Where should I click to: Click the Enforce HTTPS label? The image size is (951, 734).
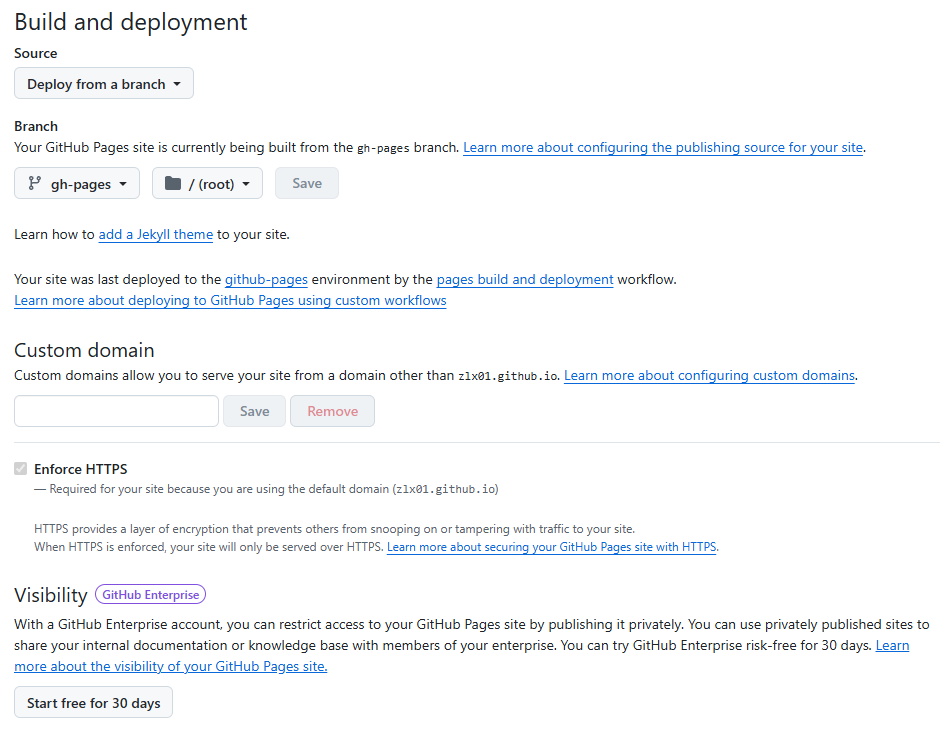[x=81, y=469]
